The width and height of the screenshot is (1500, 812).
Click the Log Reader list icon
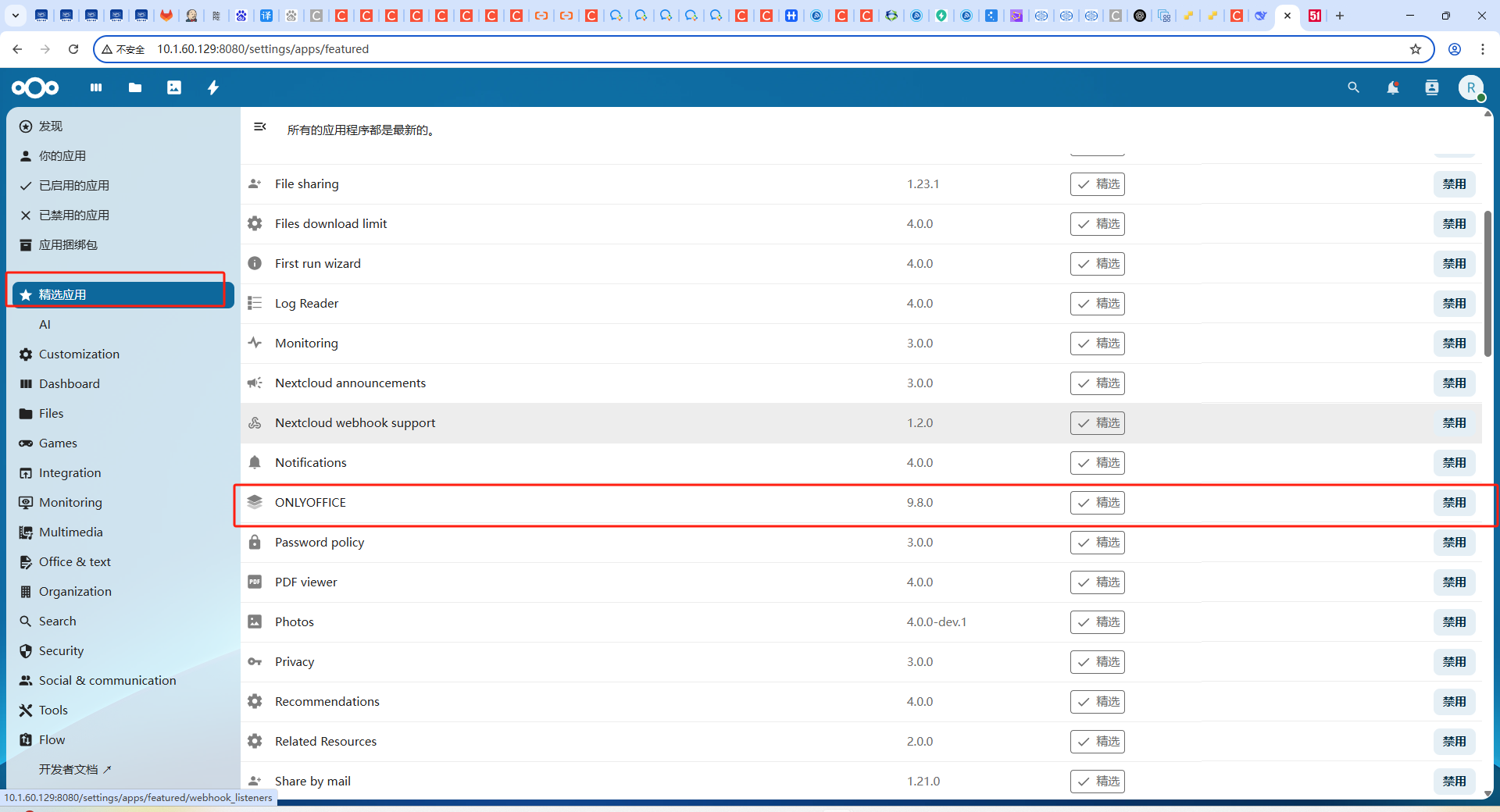coord(255,303)
